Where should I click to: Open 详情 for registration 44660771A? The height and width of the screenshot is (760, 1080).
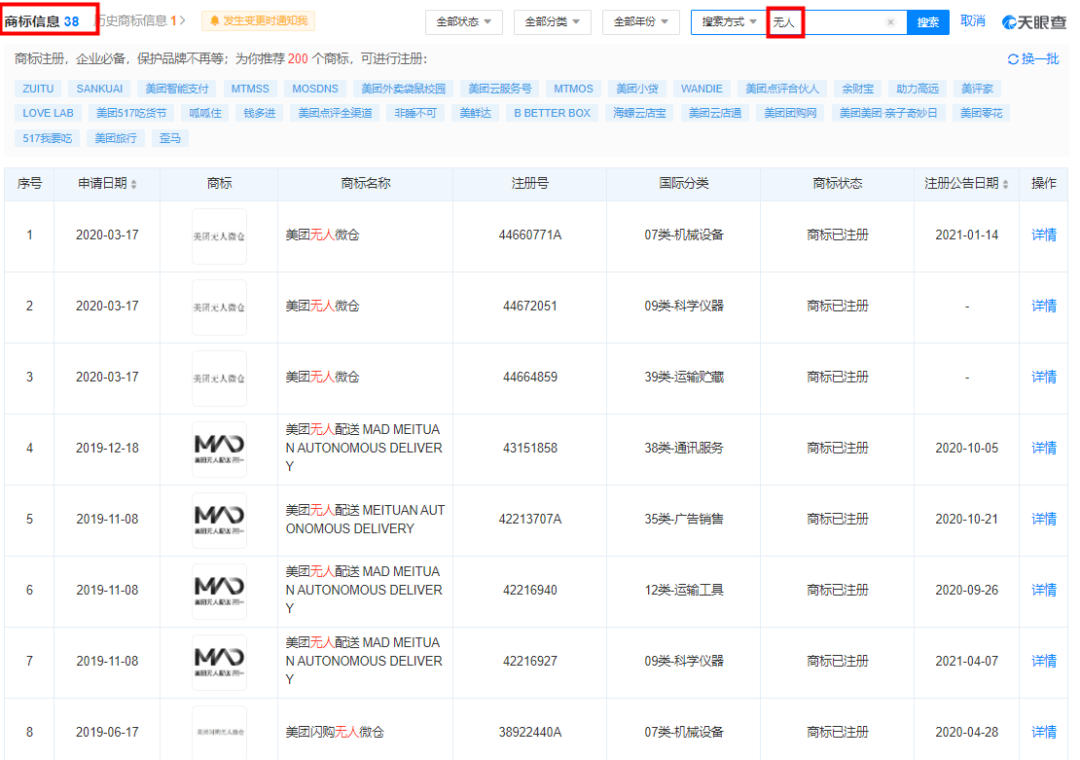point(1043,236)
